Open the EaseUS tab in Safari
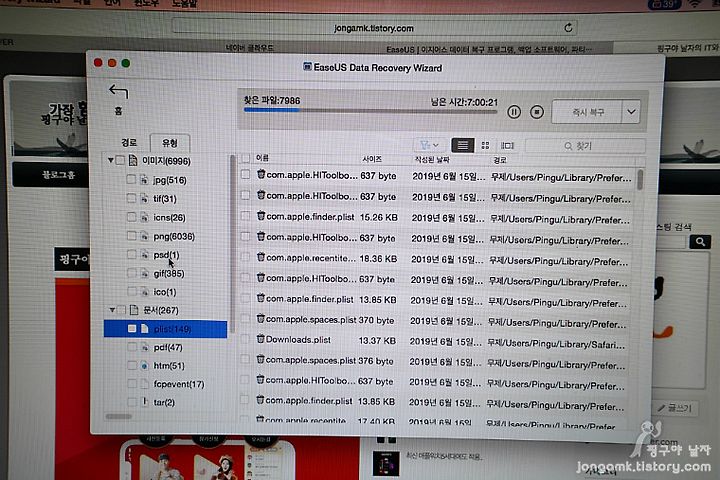 pos(488,49)
